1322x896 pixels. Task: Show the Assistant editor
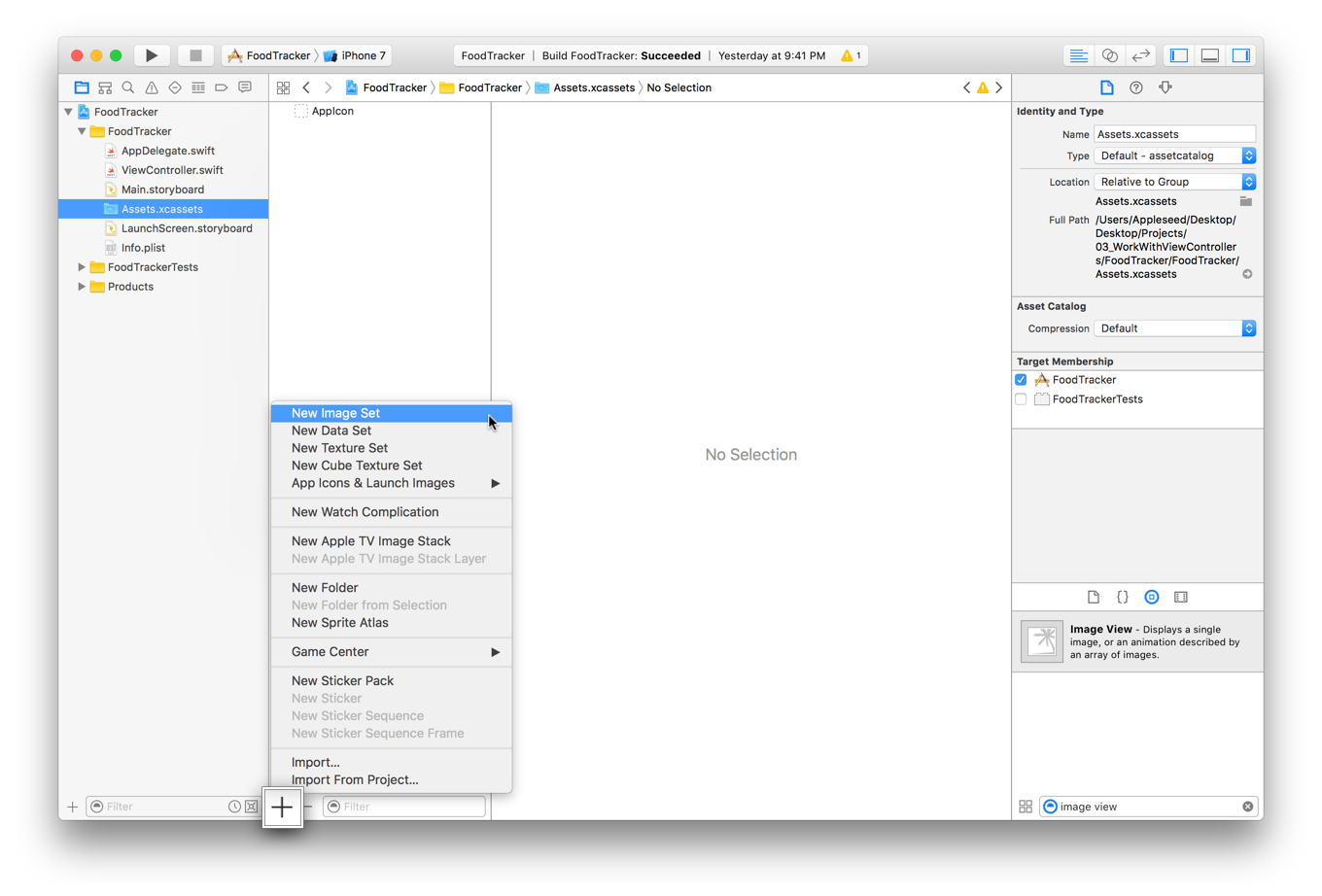[1109, 55]
